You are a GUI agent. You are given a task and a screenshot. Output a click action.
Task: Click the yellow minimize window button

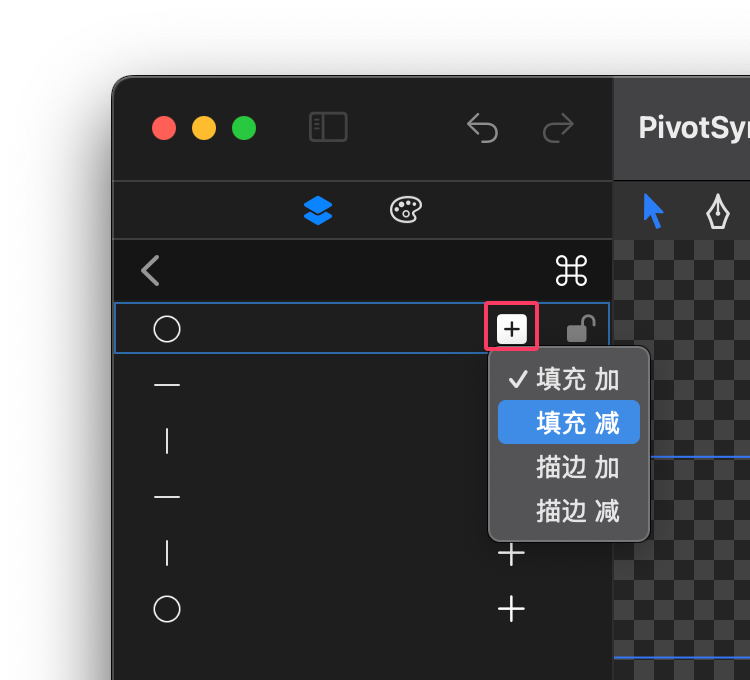pos(204,128)
